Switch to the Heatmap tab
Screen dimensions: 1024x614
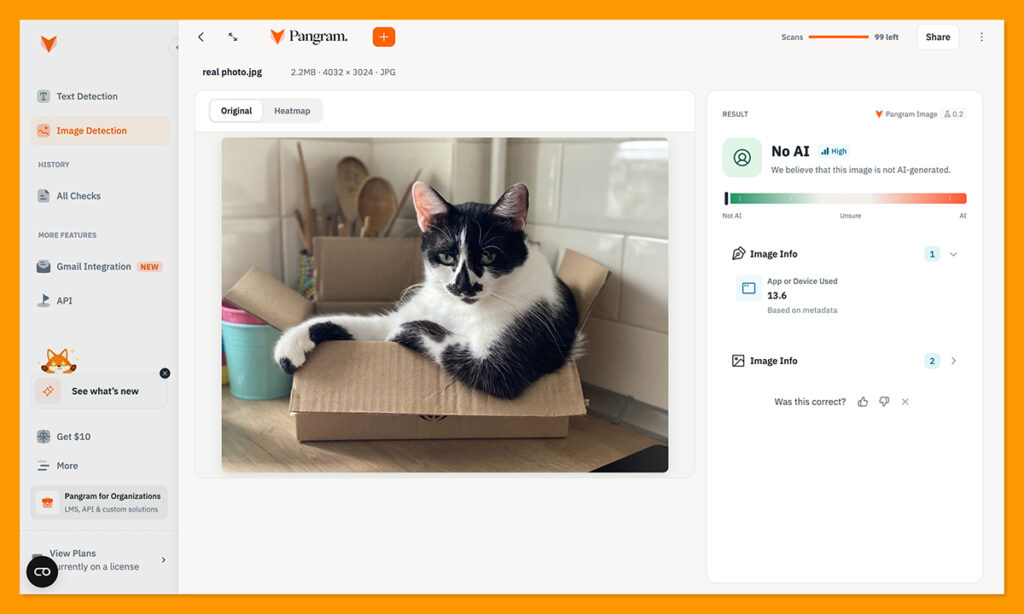click(x=292, y=111)
